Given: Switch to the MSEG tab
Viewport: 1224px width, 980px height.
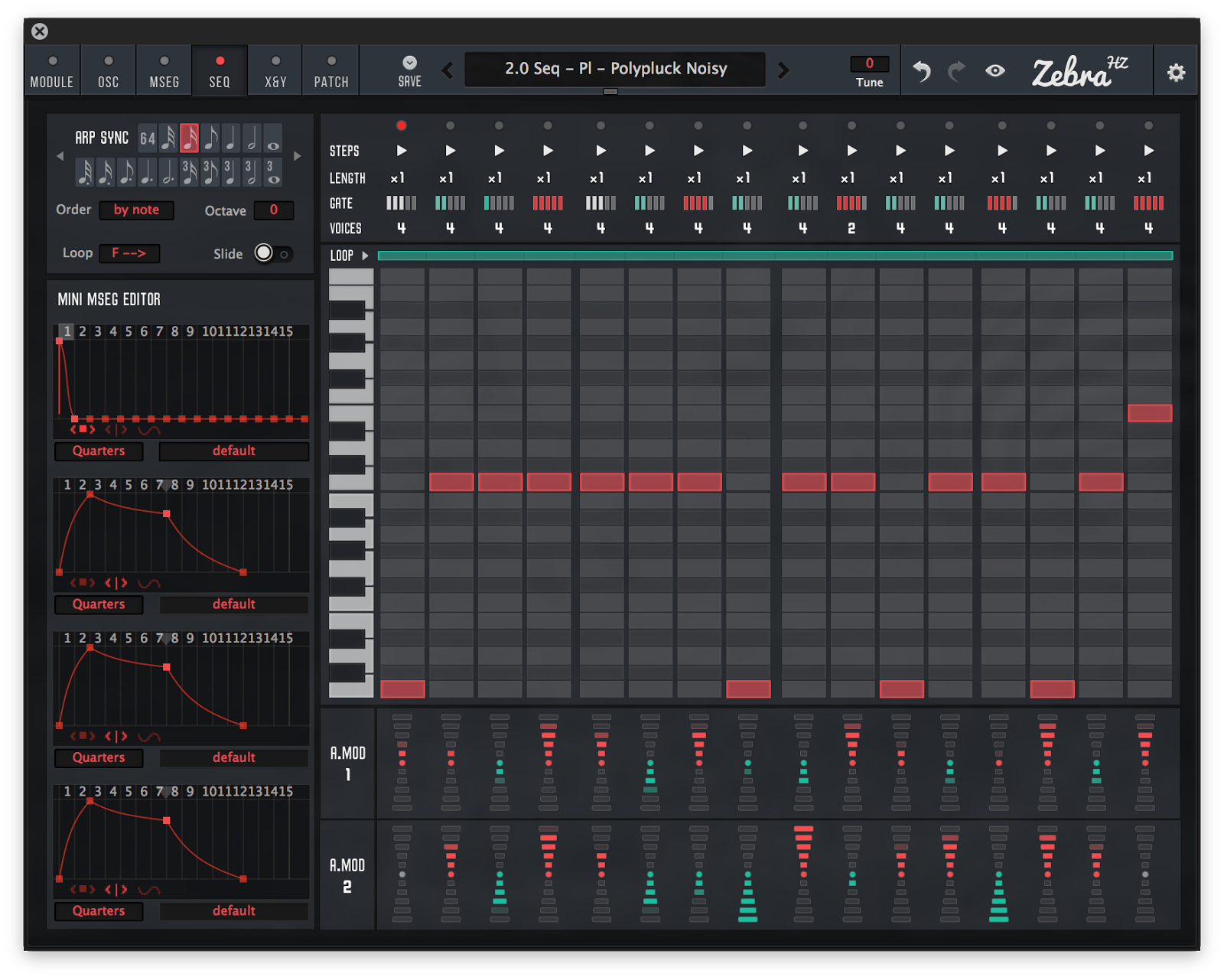Looking at the screenshot, I should tap(164, 71).
